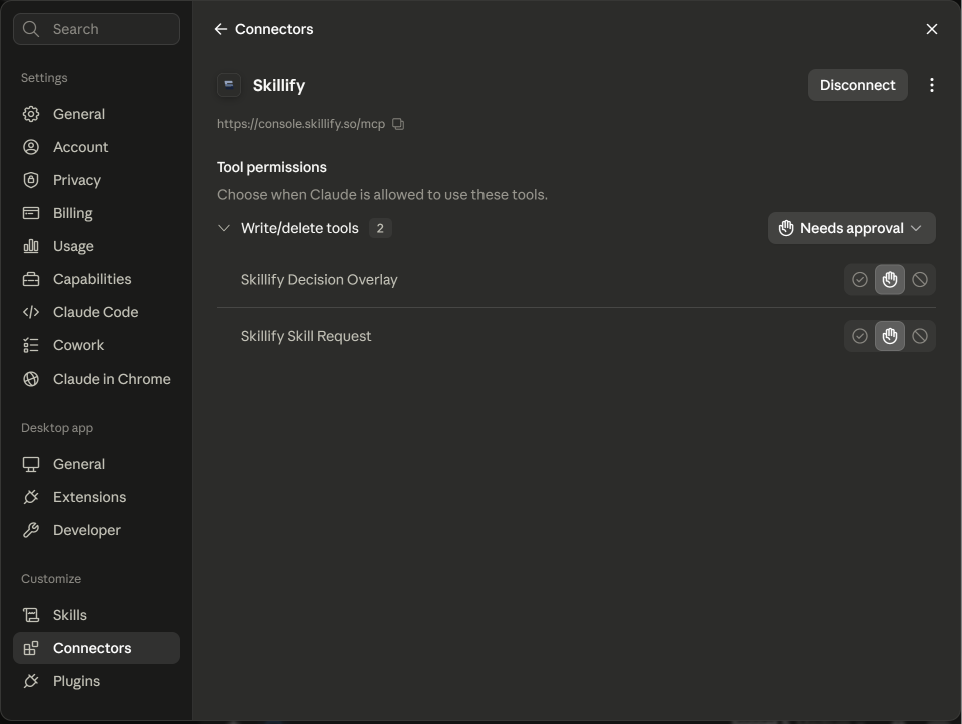Click the console.skillify.so/mcp URL text
Image resolution: width=962 pixels, height=724 pixels.
(x=301, y=124)
